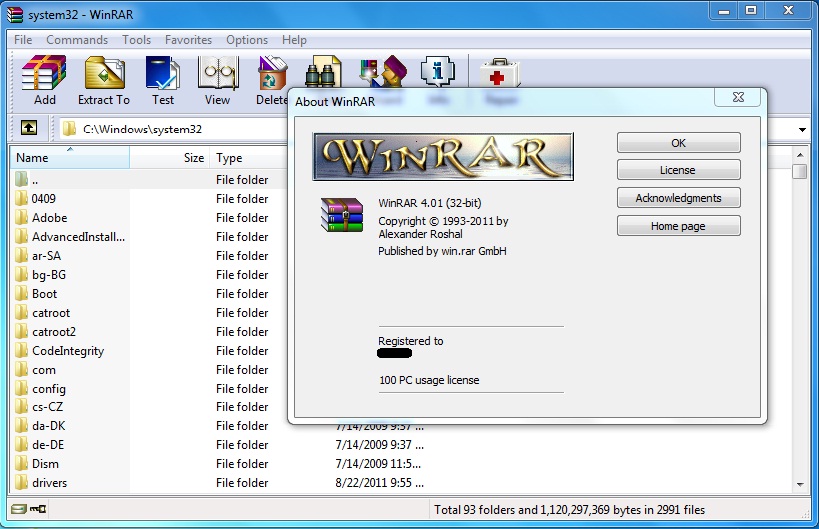
Task: Click the 8/22/2011 9:55 date cell
Action: tap(379, 483)
